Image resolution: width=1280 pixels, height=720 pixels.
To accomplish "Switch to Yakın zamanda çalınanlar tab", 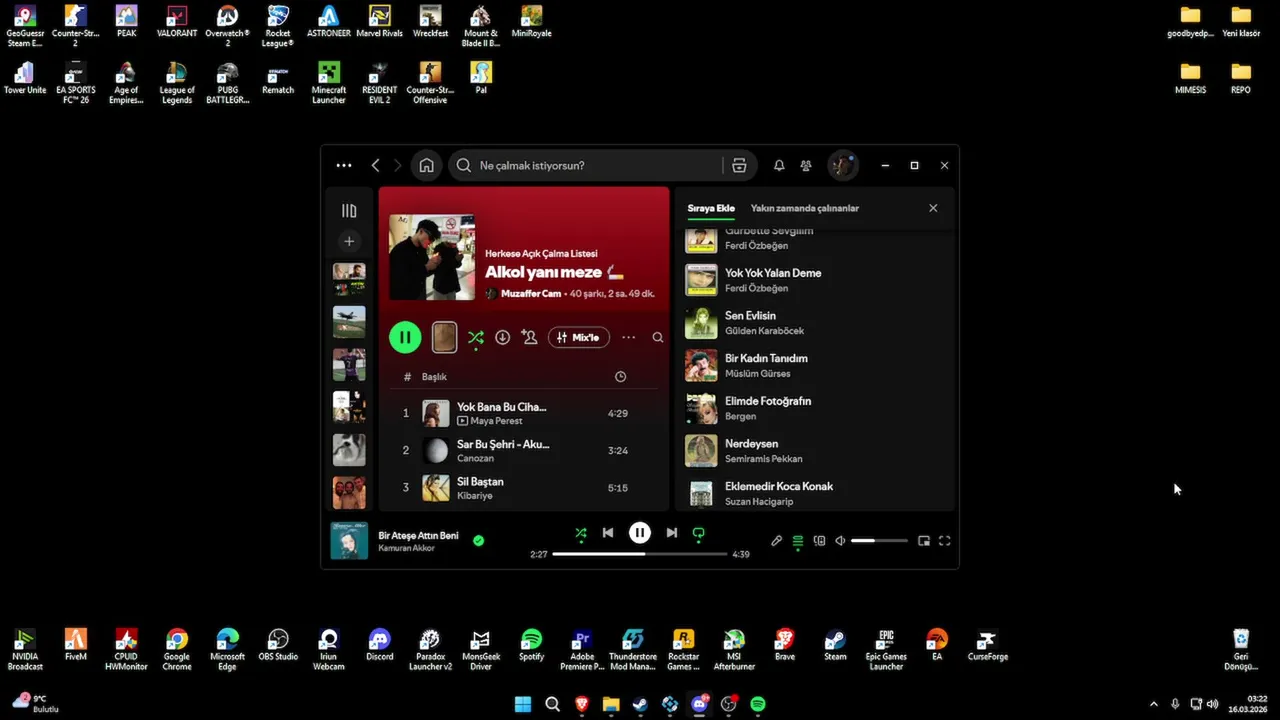I will click(x=805, y=208).
